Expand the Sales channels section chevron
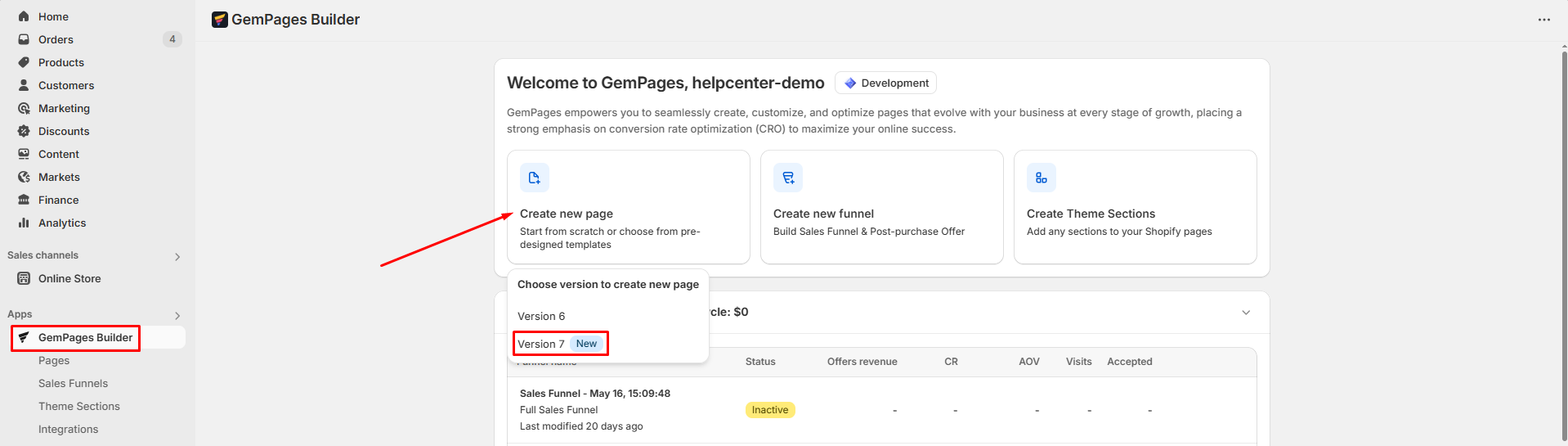This screenshot has width=1568, height=446. (177, 257)
